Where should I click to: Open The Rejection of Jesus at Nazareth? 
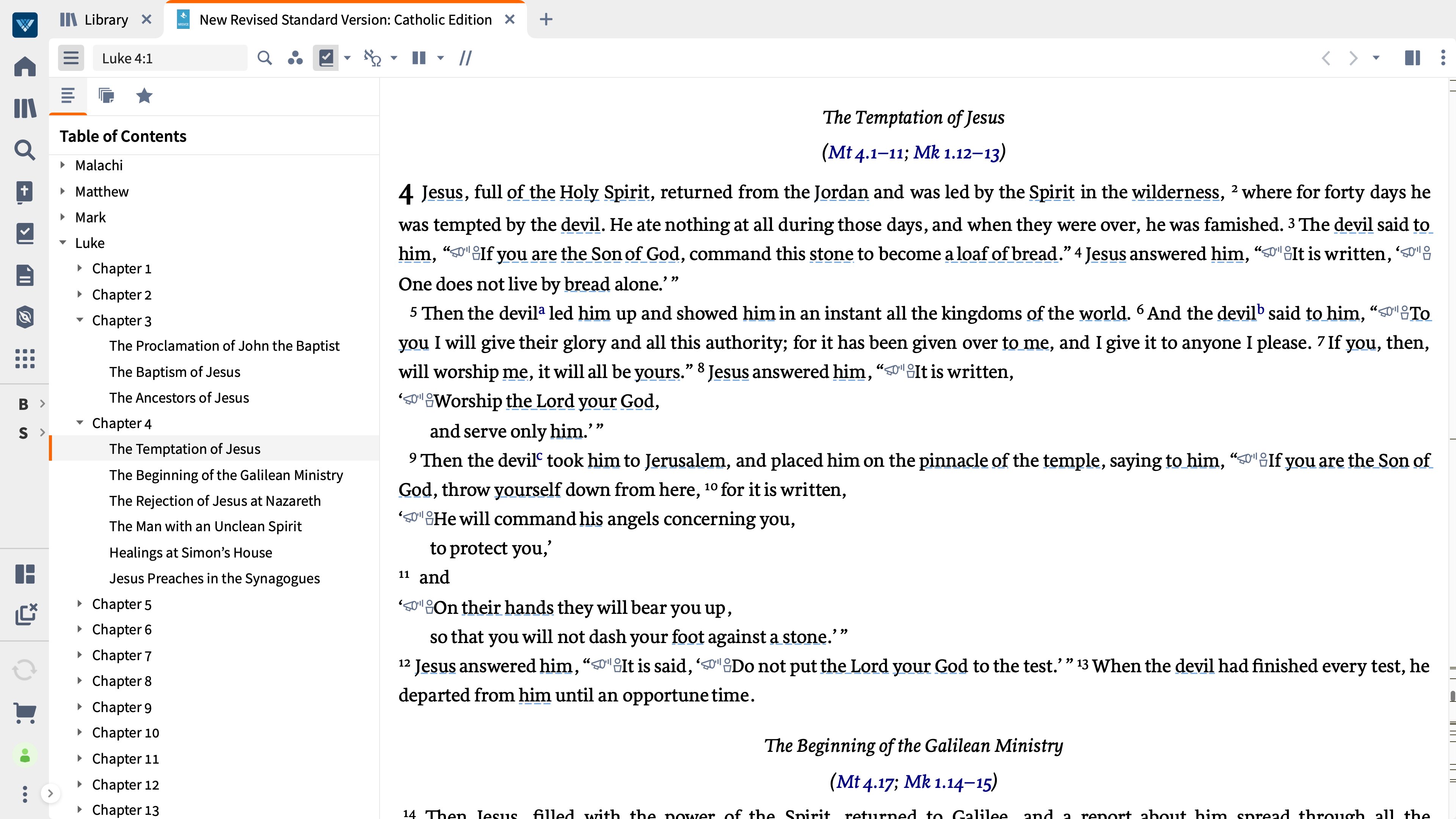(x=215, y=501)
